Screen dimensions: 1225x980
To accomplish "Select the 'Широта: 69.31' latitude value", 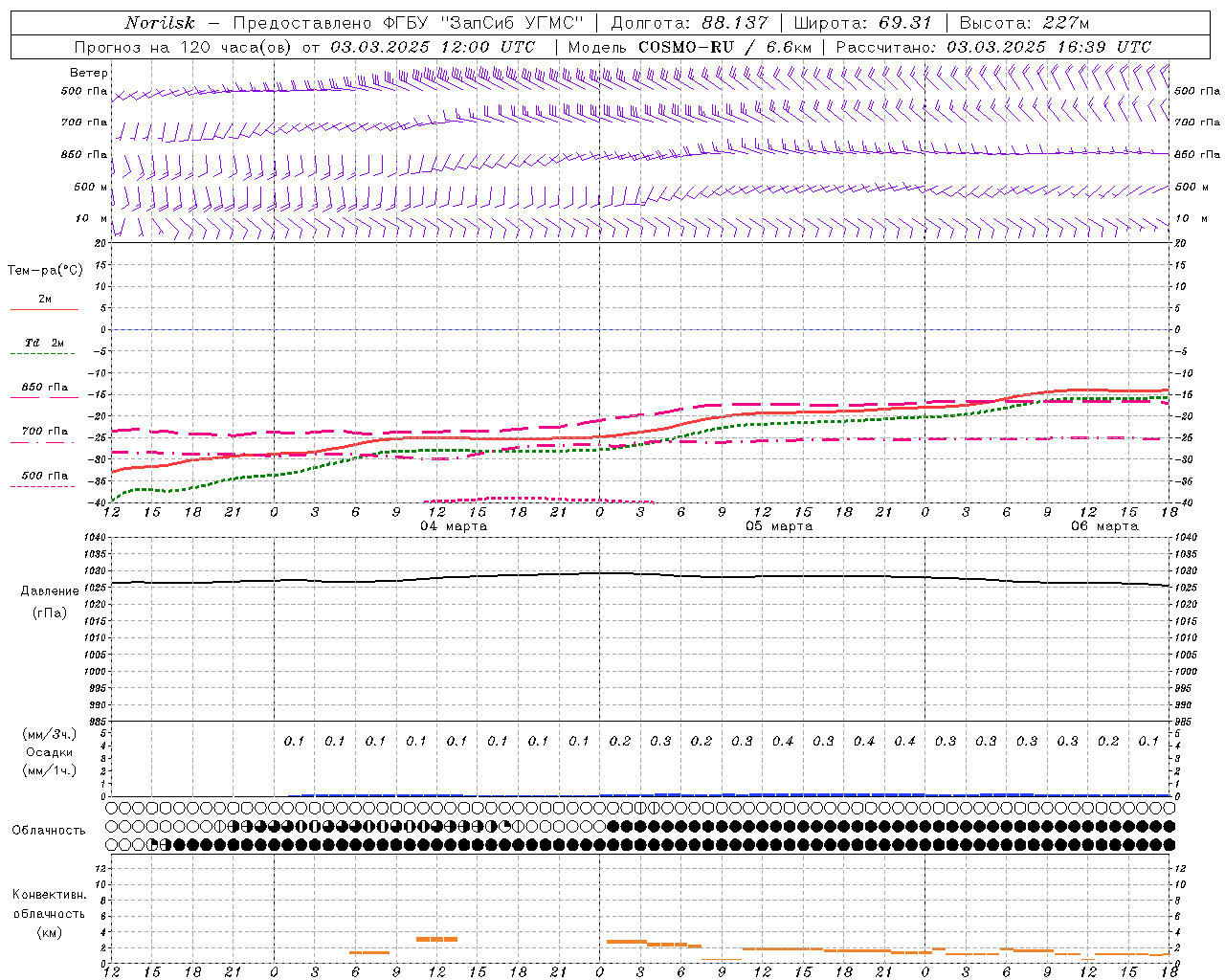I will point(863,23).
